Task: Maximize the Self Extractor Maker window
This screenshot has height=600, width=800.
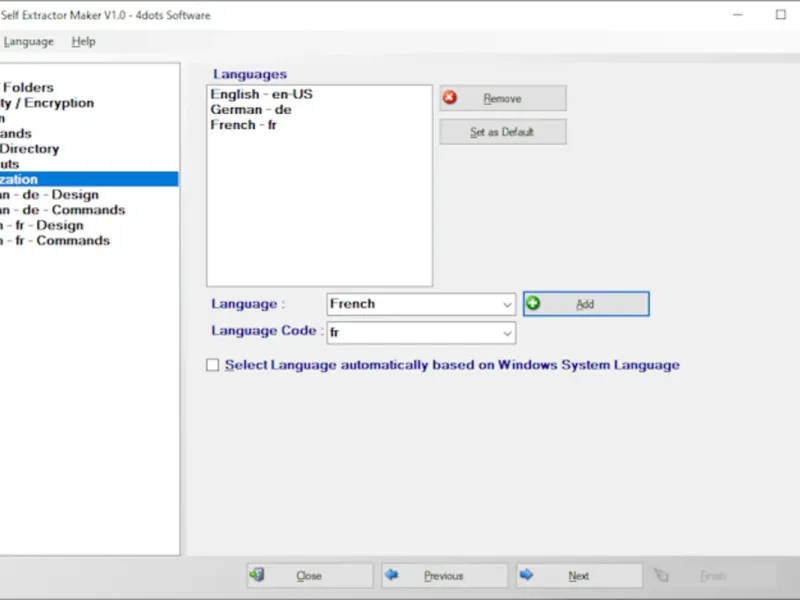Action: 781,14
